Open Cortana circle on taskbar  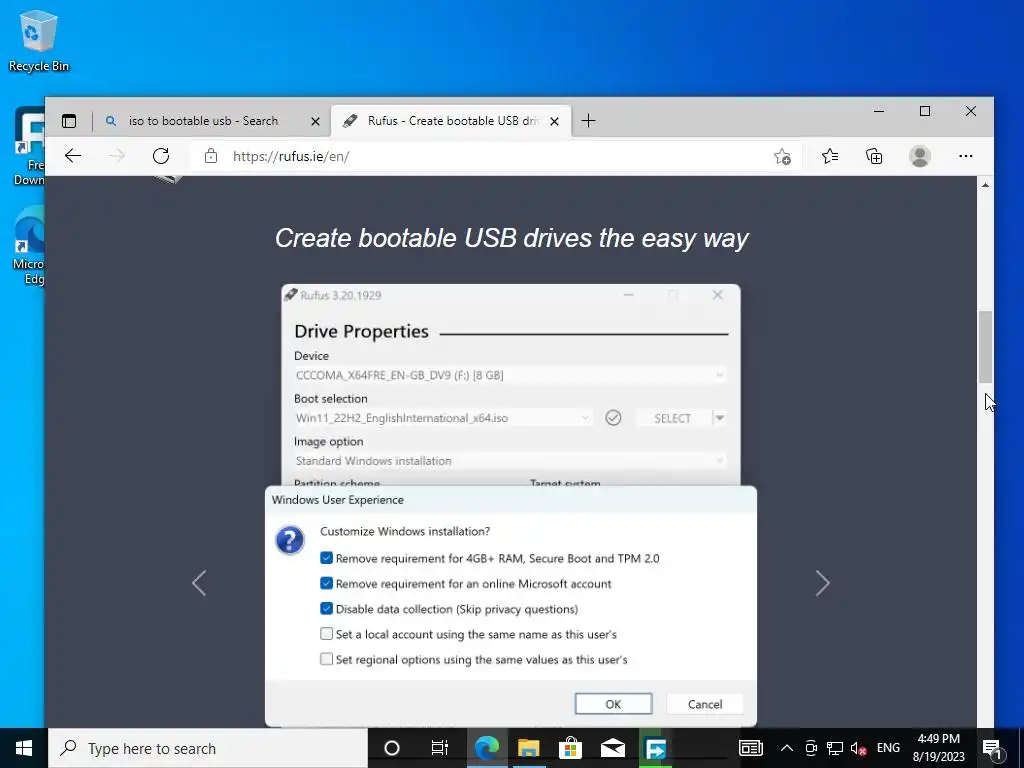pyautogui.click(x=391, y=748)
